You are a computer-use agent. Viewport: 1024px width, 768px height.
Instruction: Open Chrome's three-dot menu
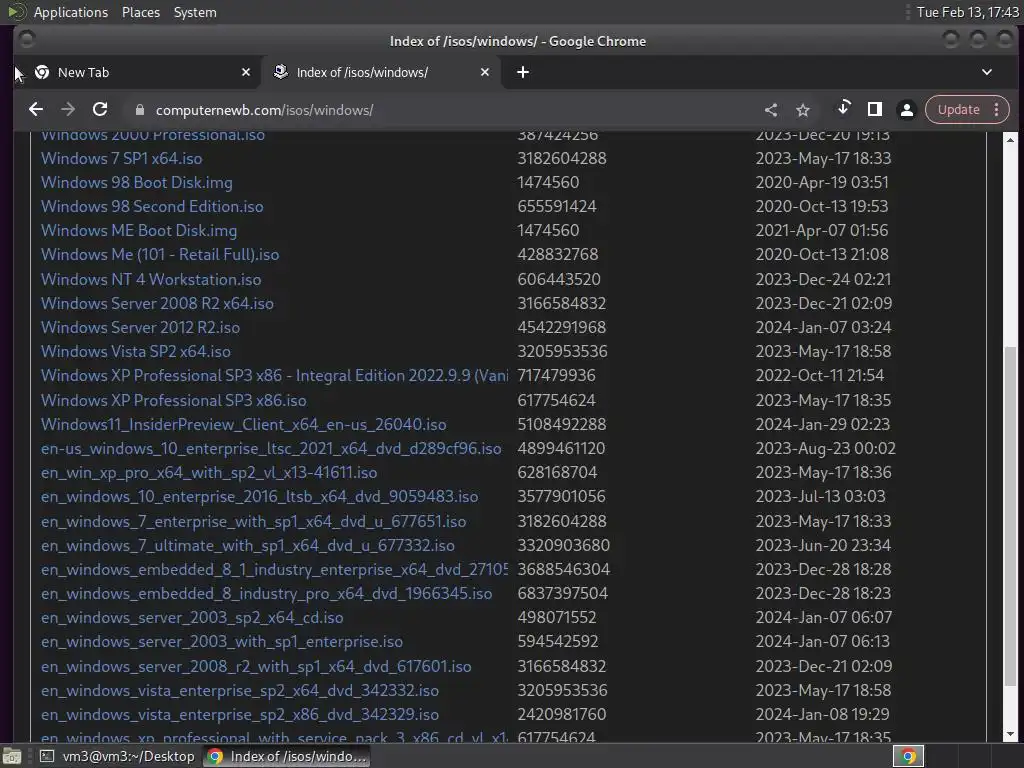[997, 110]
